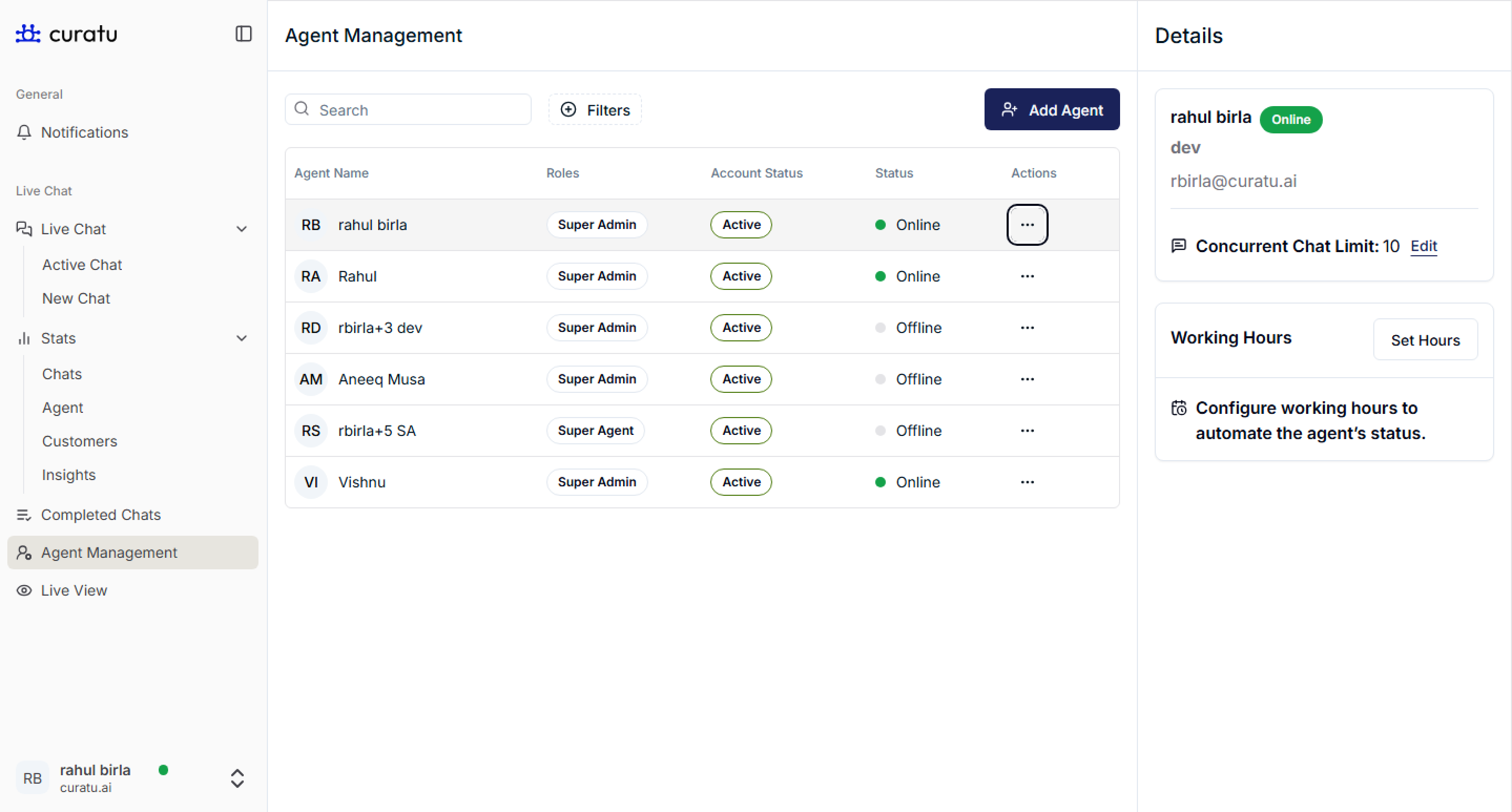Open the Filters dropdown
This screenshot has width=1512, height=812.
595,110
